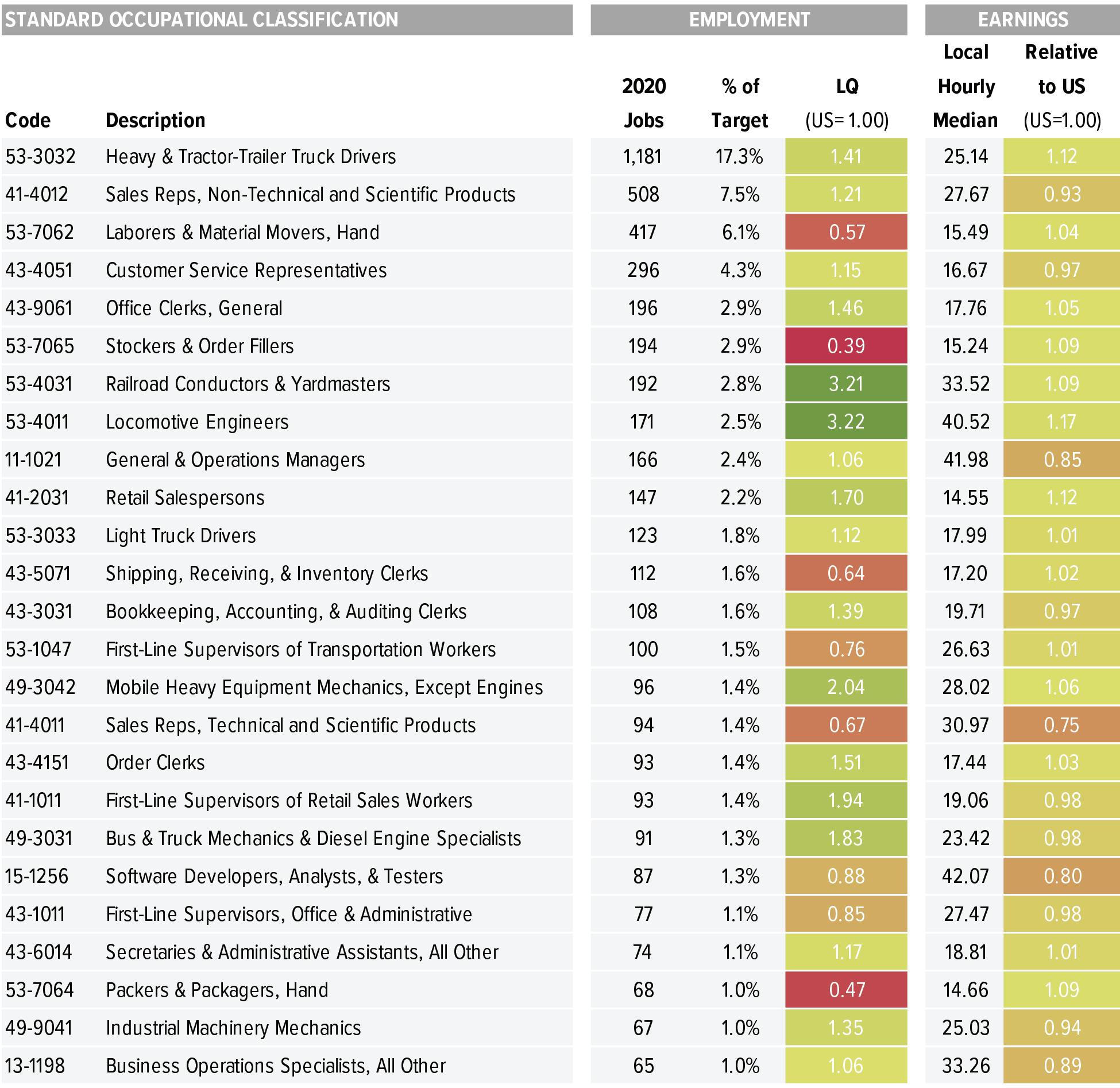
Task: Click the 42.07 hourly median value
Action: [965, 876]
